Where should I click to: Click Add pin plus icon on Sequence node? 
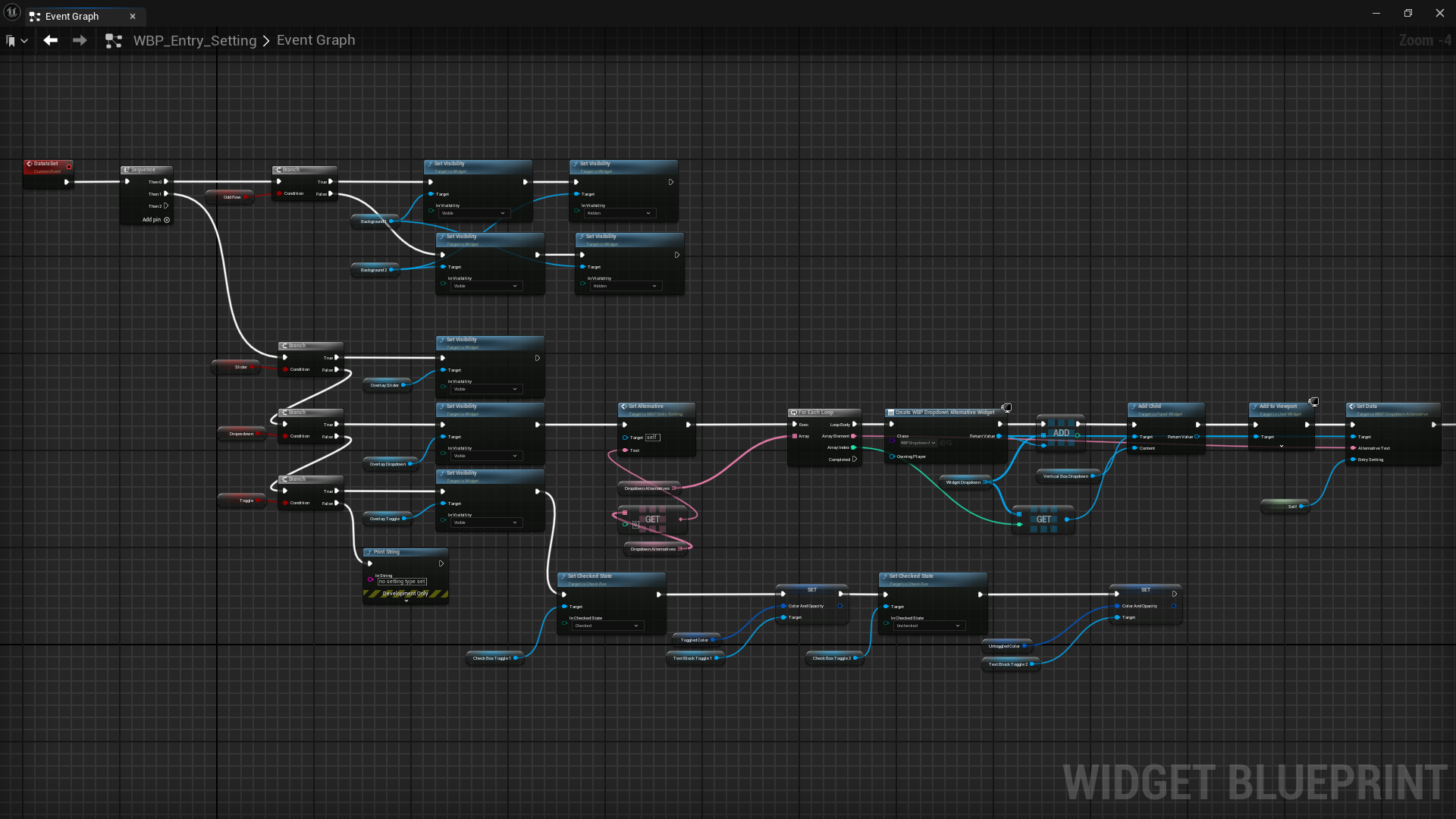click(x=167, y=220)
